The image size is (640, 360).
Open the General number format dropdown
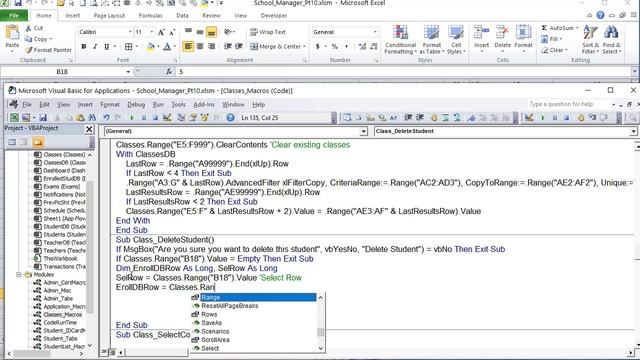pos(375,32)
